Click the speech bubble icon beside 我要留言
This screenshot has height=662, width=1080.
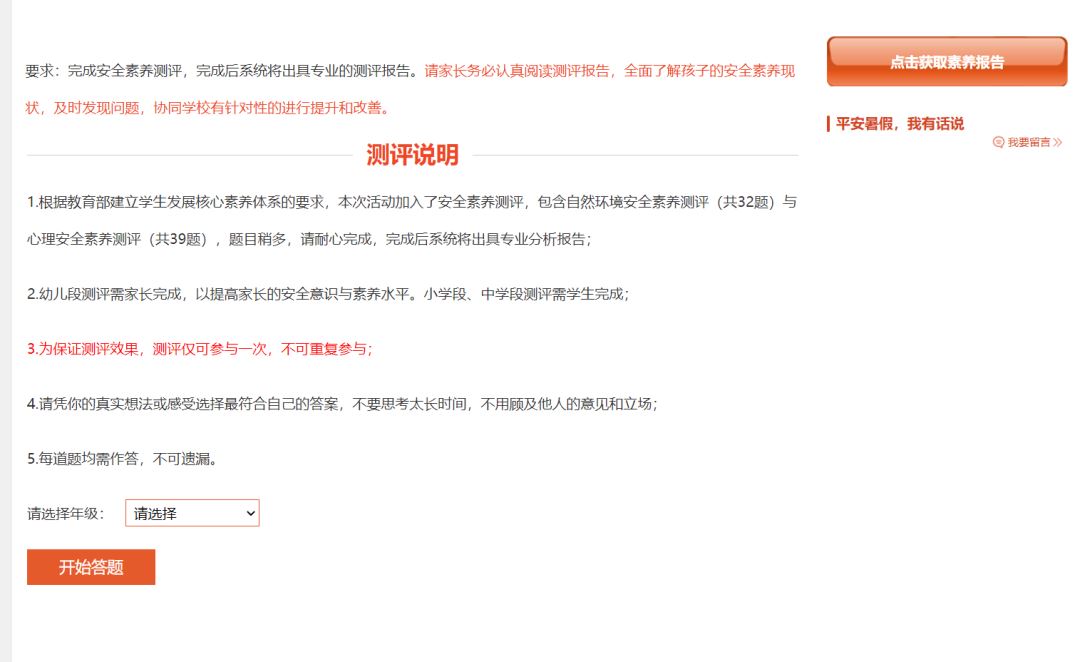pos(998,143)
